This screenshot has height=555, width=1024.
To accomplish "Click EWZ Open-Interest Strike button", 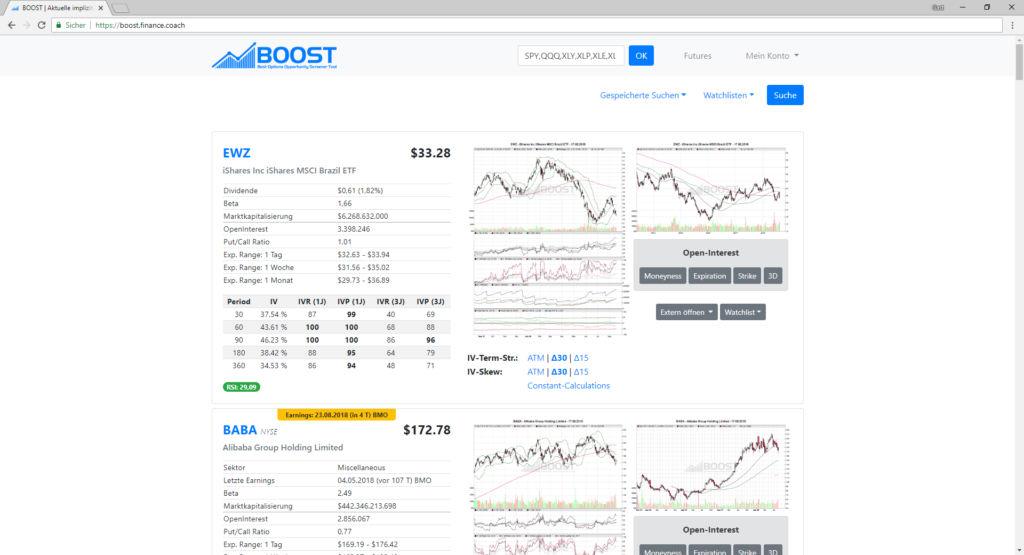I will tap(746, 276).
